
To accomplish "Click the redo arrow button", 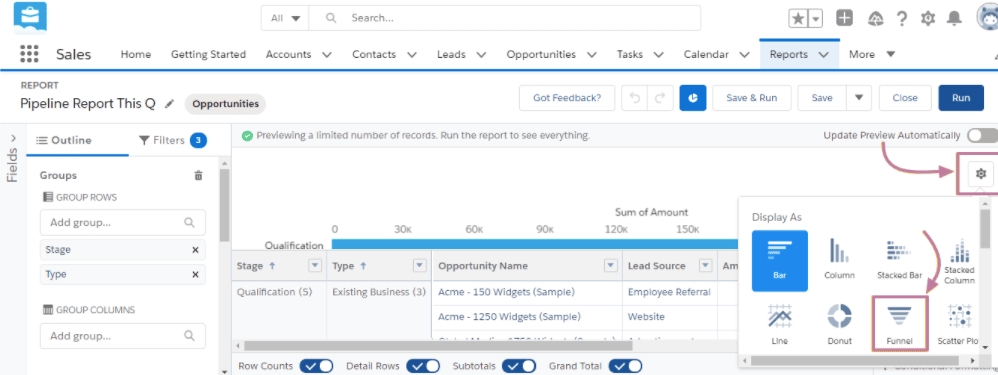I will coord(660,98).
